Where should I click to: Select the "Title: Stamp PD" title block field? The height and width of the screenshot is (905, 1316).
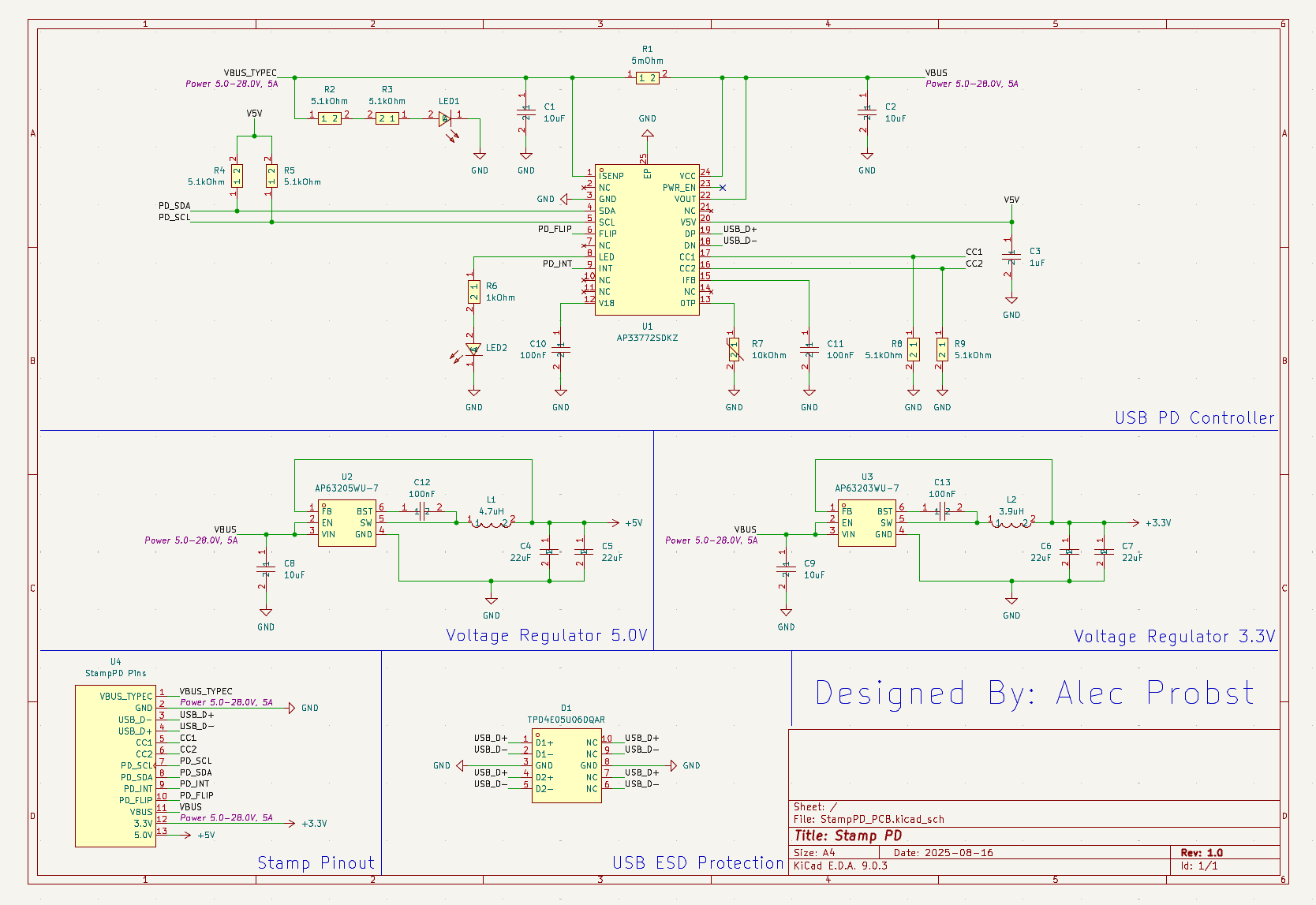coord(848,836)
